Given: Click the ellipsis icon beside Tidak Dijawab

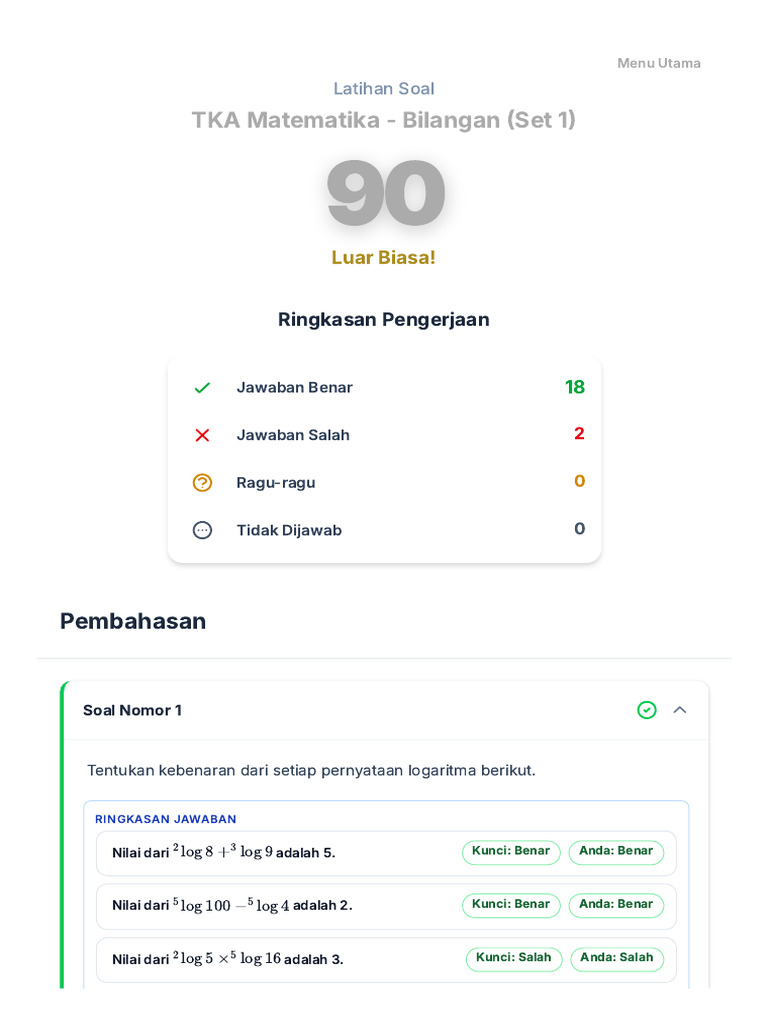Looking at the screenshot, I should click(202, 530).
